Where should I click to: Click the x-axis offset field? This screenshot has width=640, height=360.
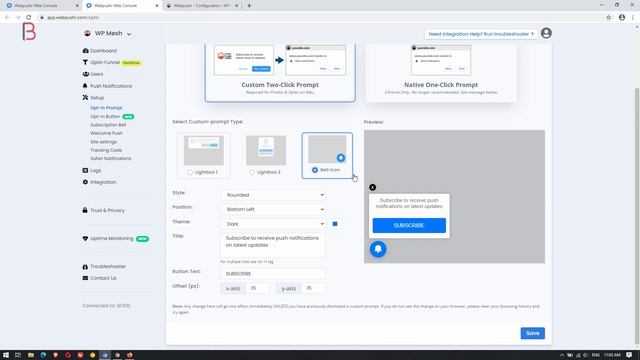[x=258, y=288]
